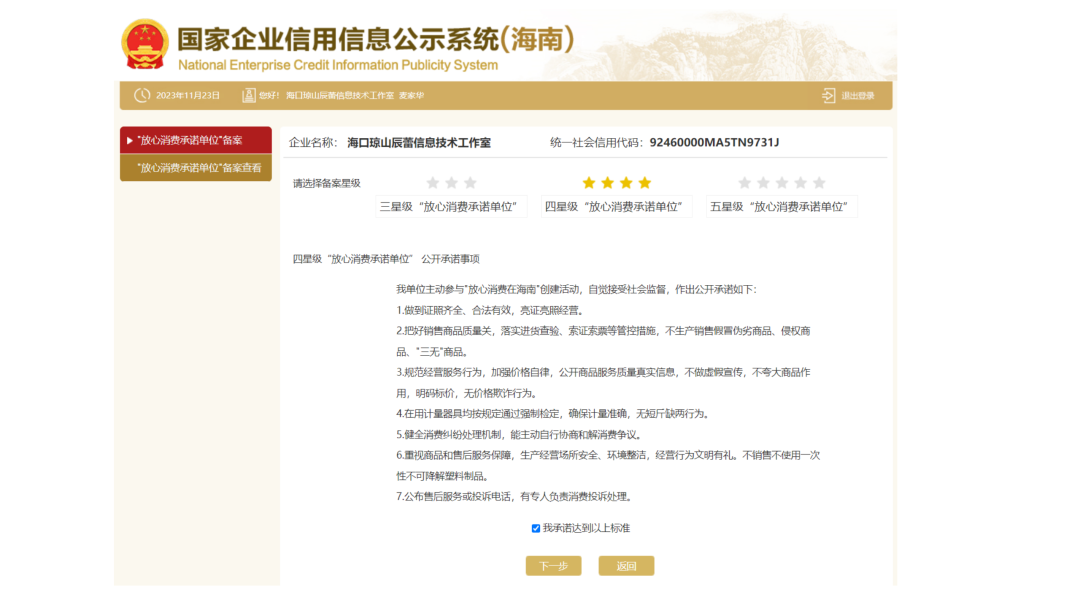The width and height of the screenshot is (1080, 608).
Task: Select the five-star rating stars
Action: [x=782, y=182]
